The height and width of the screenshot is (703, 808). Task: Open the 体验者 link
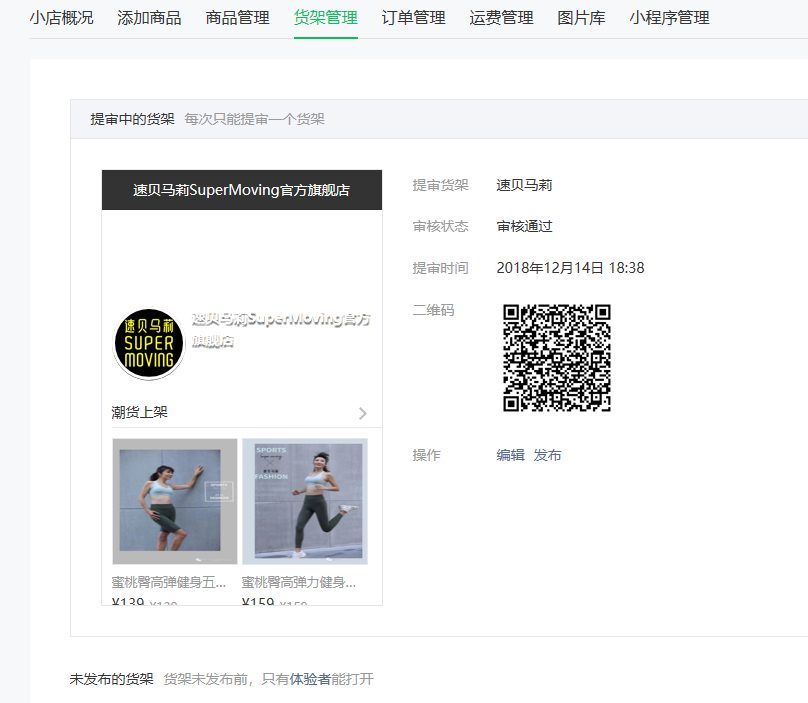coord(310,679)
